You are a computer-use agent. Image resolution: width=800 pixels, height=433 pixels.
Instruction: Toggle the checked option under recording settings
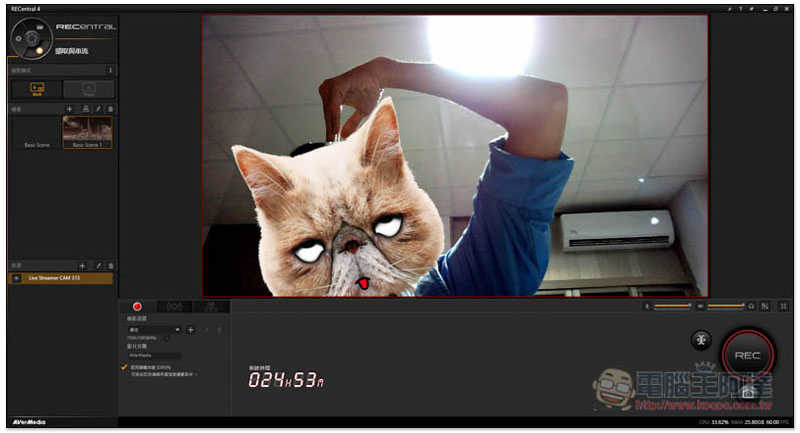click(124, 368)
